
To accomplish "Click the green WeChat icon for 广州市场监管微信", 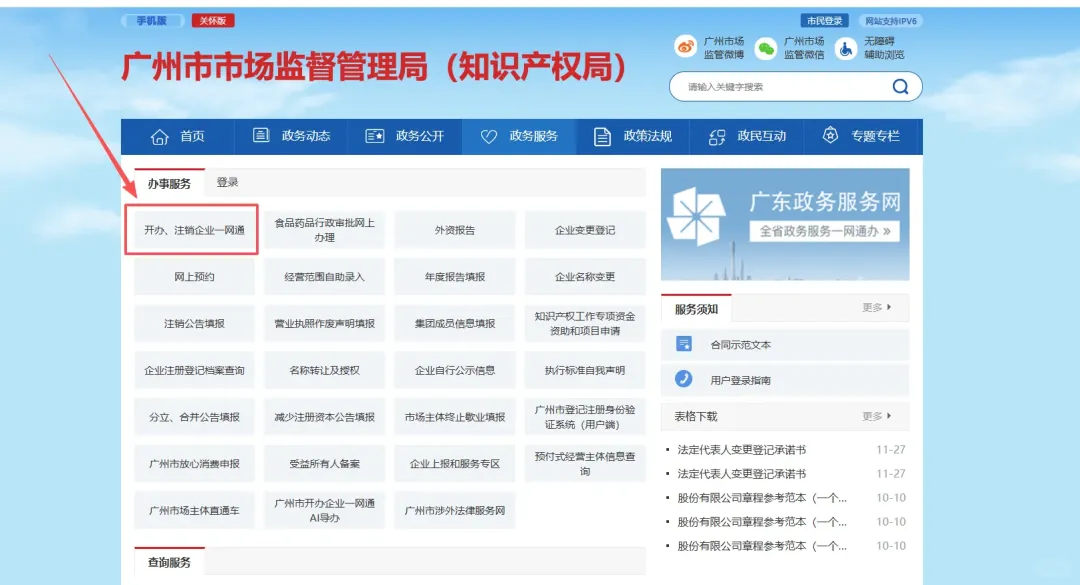I will pos(765,46).
